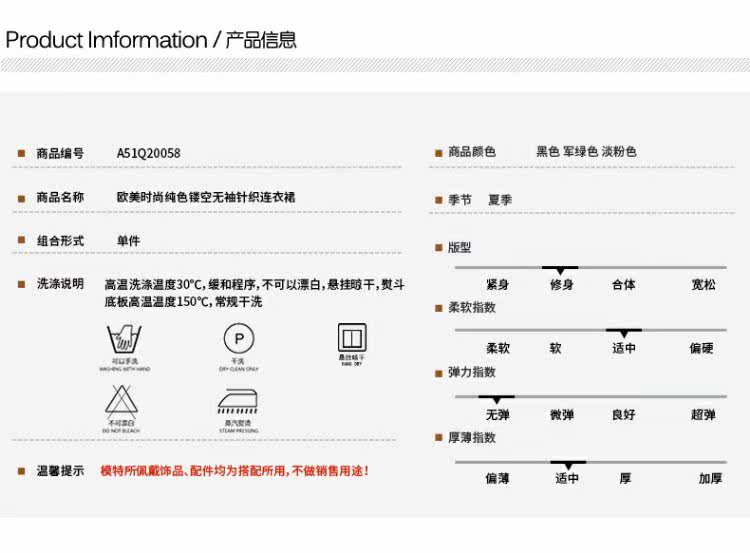Click the hand wash care icon
750x553 pixels.
(124, 339)
